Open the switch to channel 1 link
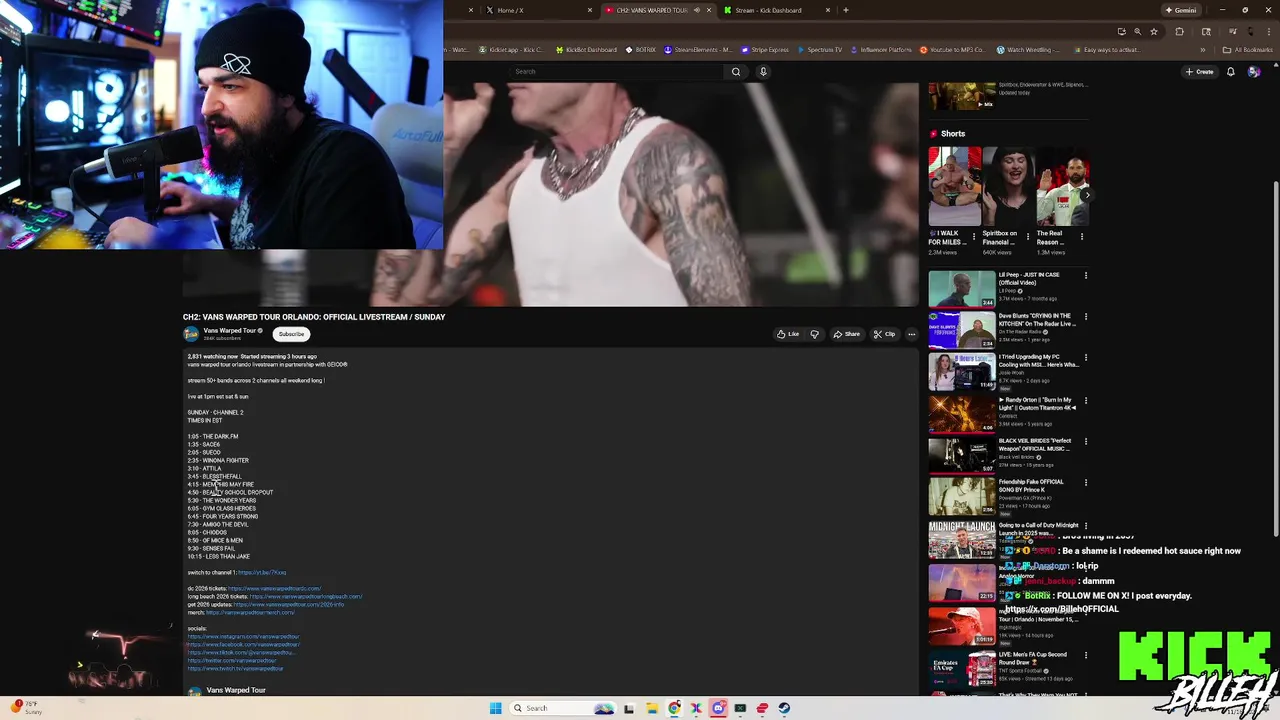The image size is (1280, 720). 262,573
